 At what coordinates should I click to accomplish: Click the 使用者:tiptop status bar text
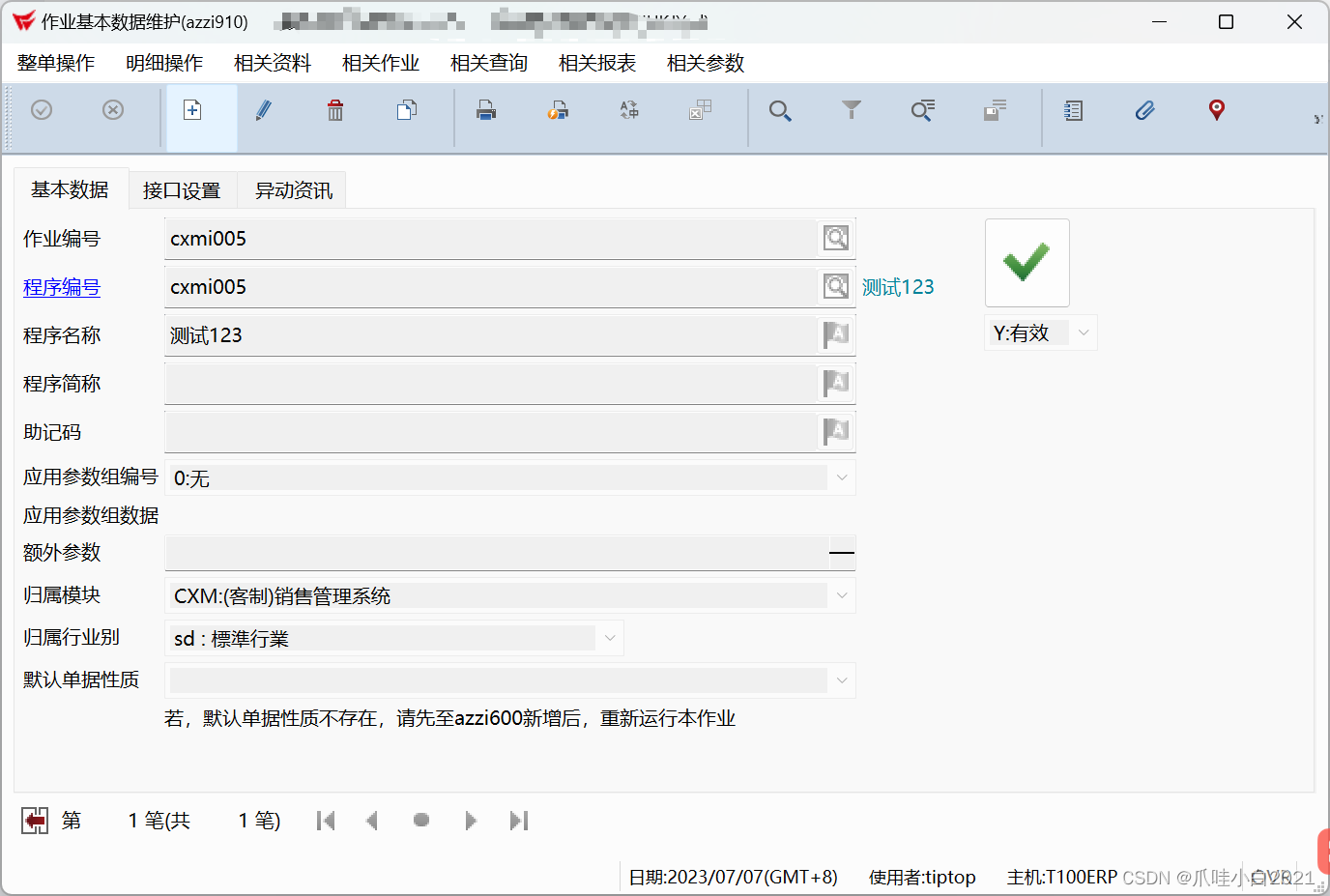(922, 877)
